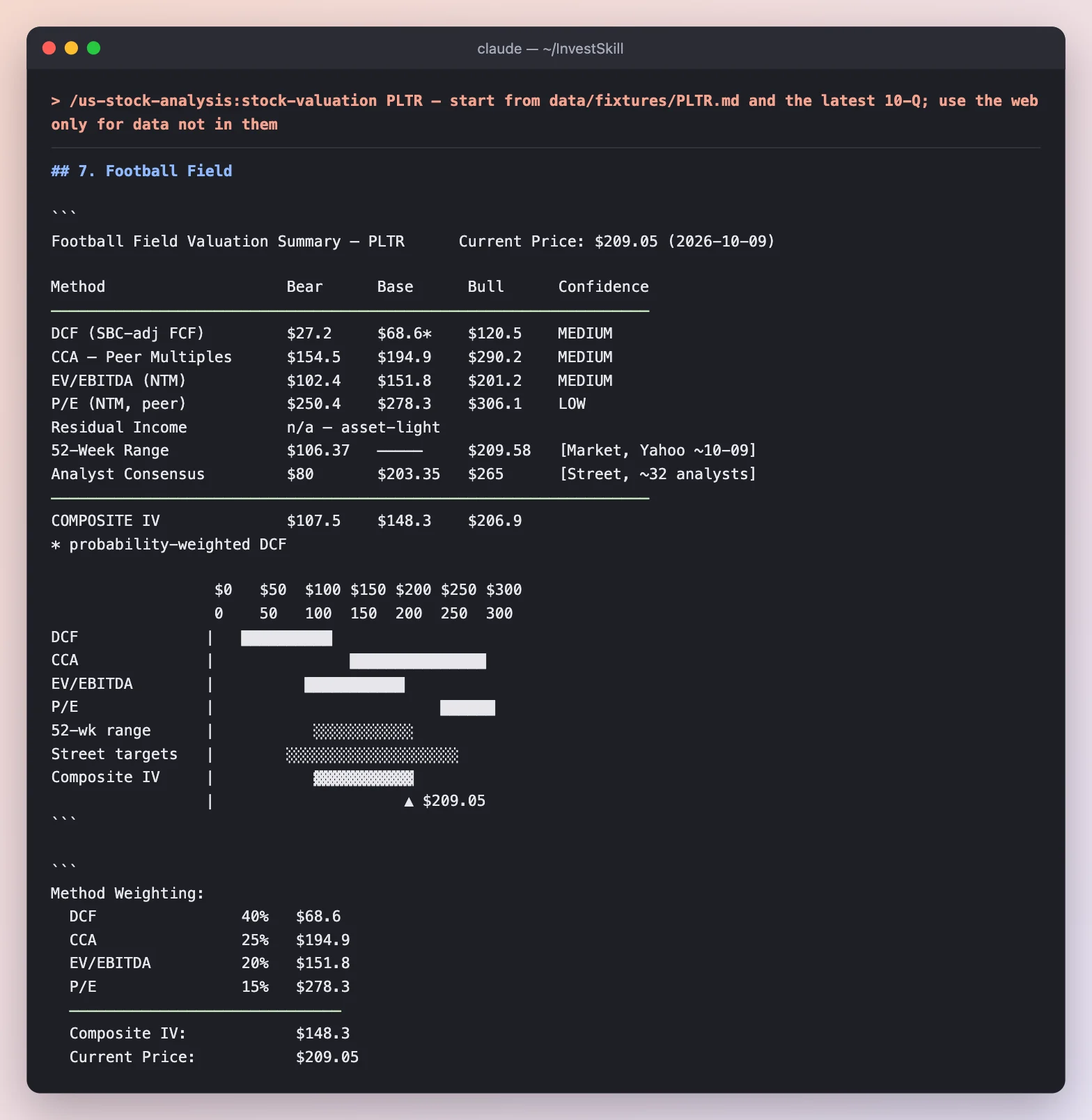Click '[Market, Yahoo ~10-09]' source note
1092x1120 pixels.
coord(658,451)
